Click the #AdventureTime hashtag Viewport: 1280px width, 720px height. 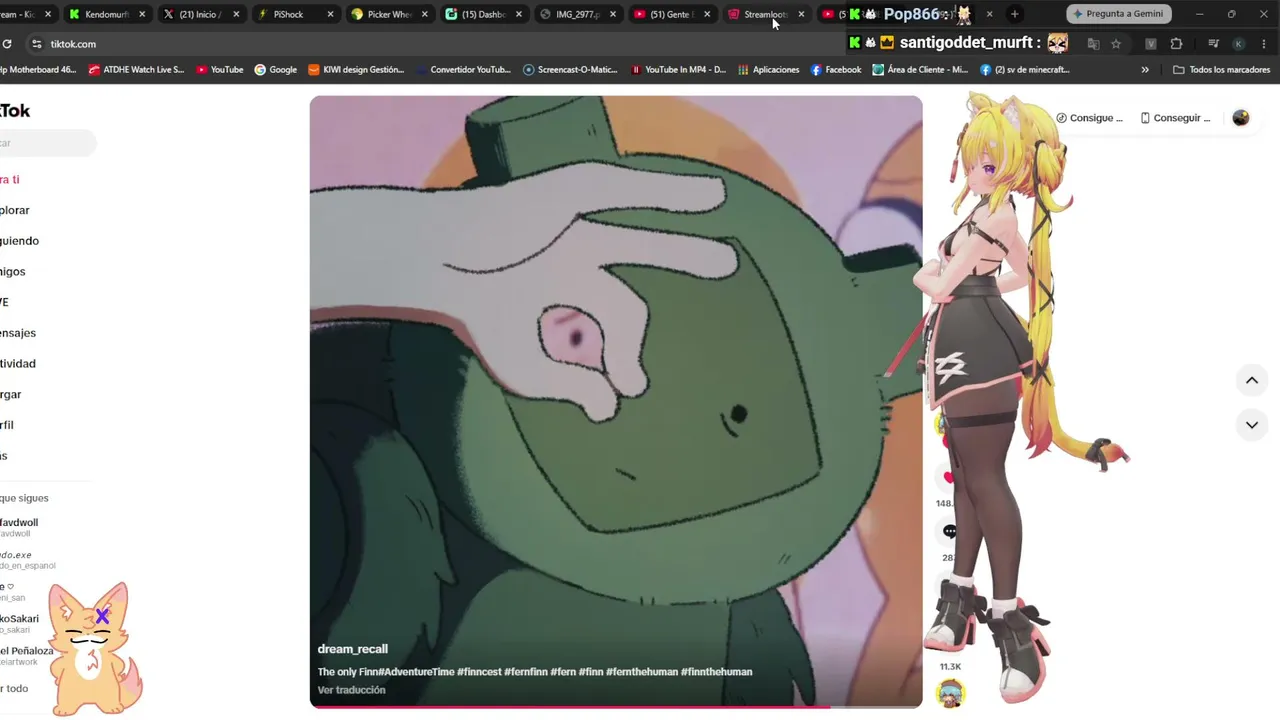(x=416, y=672)
